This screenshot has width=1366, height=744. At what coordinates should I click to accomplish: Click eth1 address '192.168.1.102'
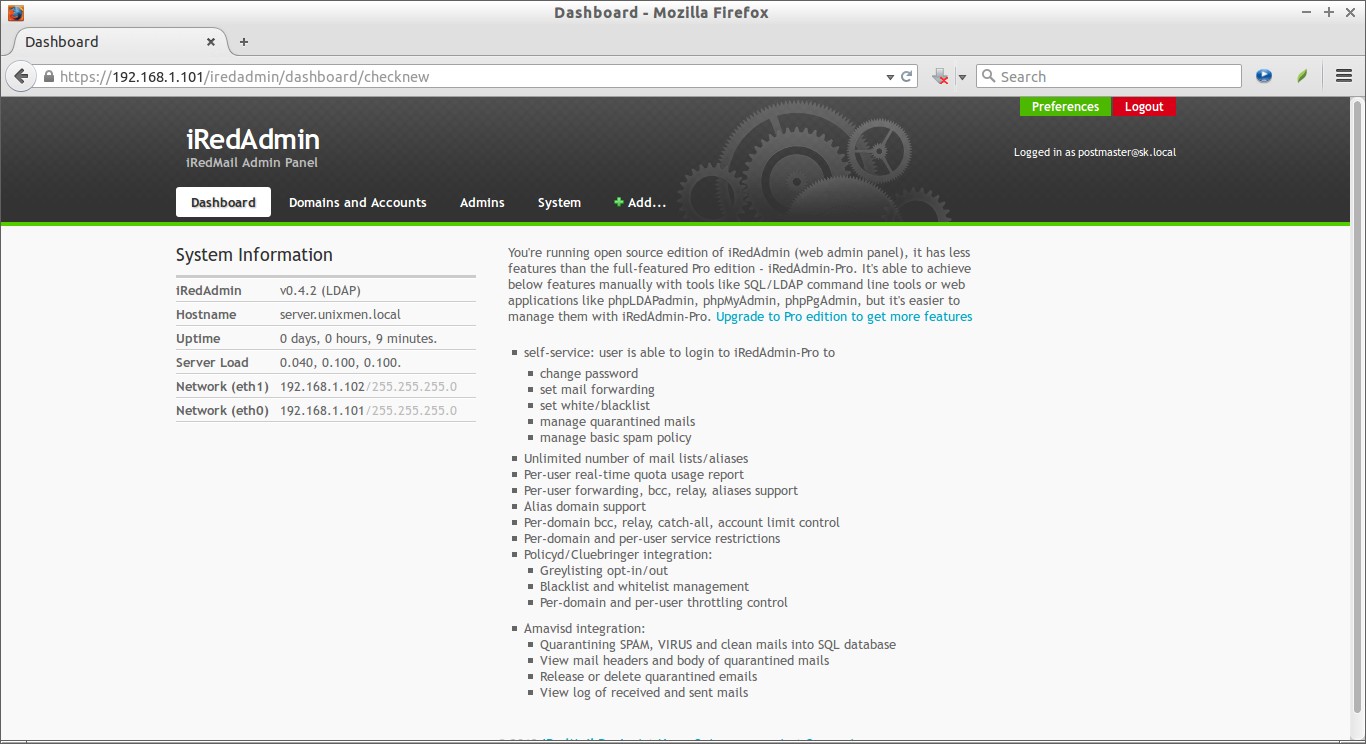(x=322, y=386)
